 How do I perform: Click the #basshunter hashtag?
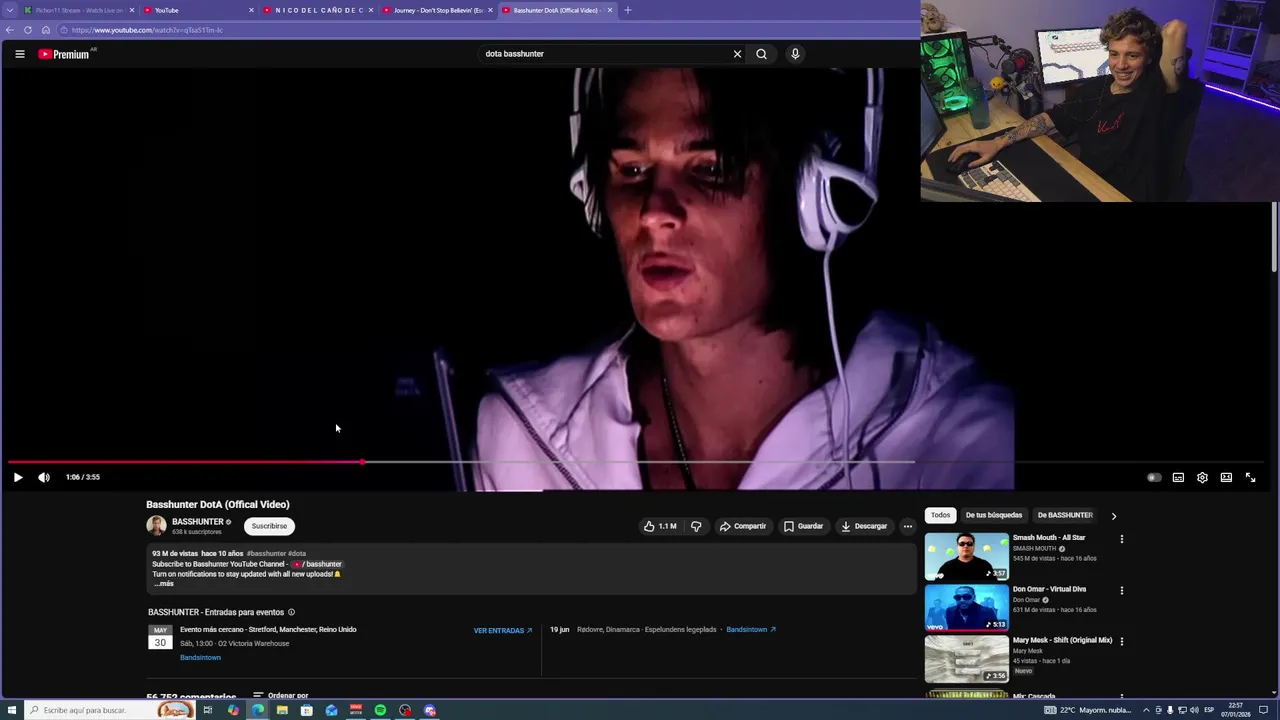(x=266, y=553)
